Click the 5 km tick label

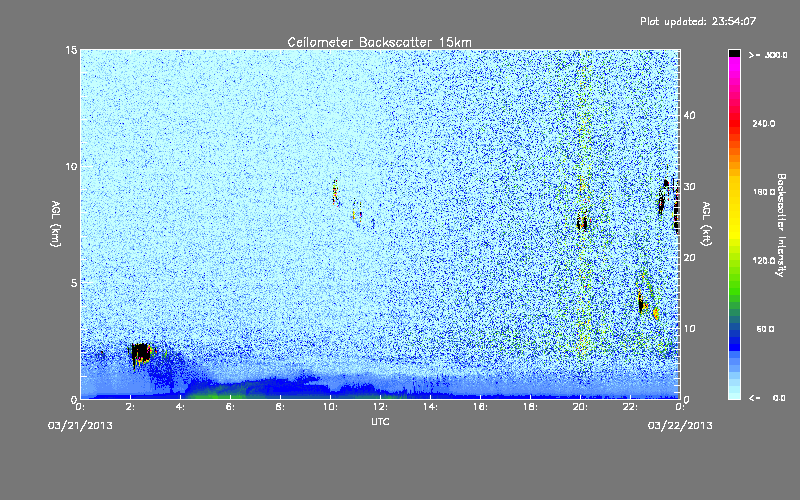click(x=74, y=283)
